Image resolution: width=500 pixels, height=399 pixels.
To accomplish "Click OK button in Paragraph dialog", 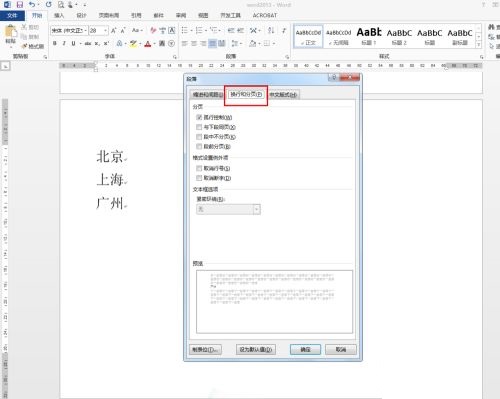I will pos(305,350).
